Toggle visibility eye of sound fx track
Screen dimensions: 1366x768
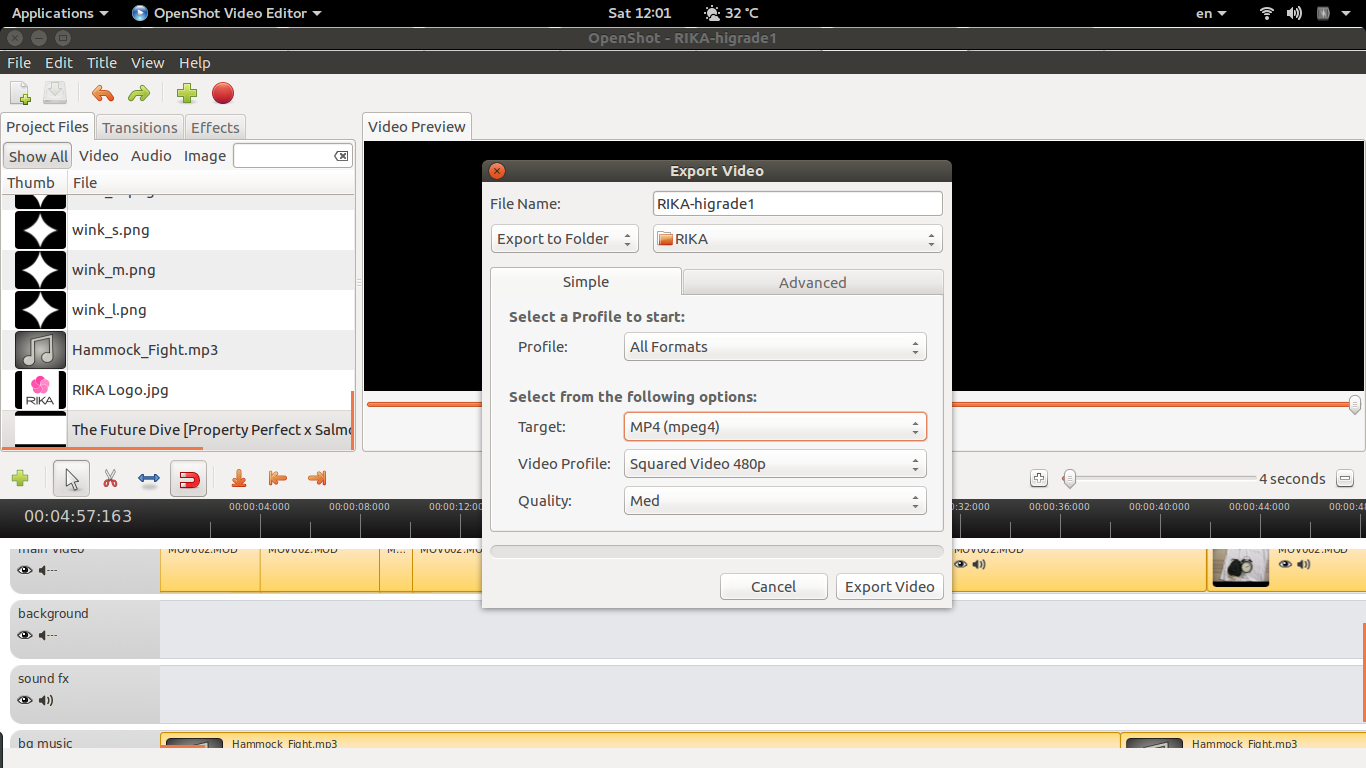point(25,700)
